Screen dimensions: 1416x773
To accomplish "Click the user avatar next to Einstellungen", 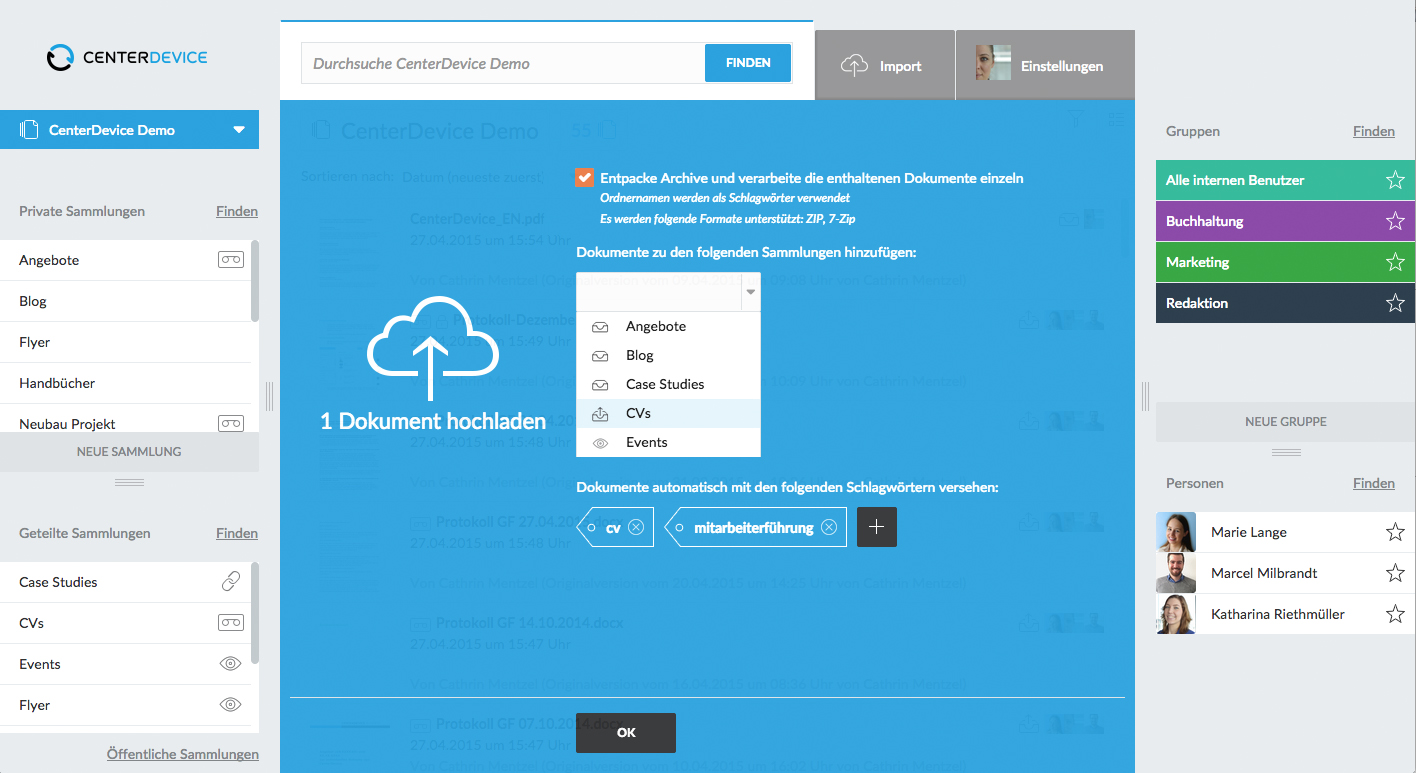I will point(993,63).
